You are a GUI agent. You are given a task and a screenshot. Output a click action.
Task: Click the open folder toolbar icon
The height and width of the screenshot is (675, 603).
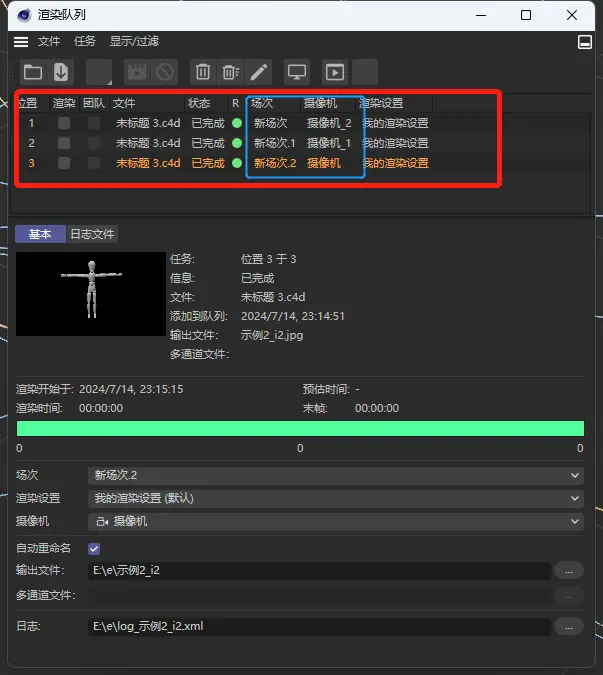tap(33, 72)
